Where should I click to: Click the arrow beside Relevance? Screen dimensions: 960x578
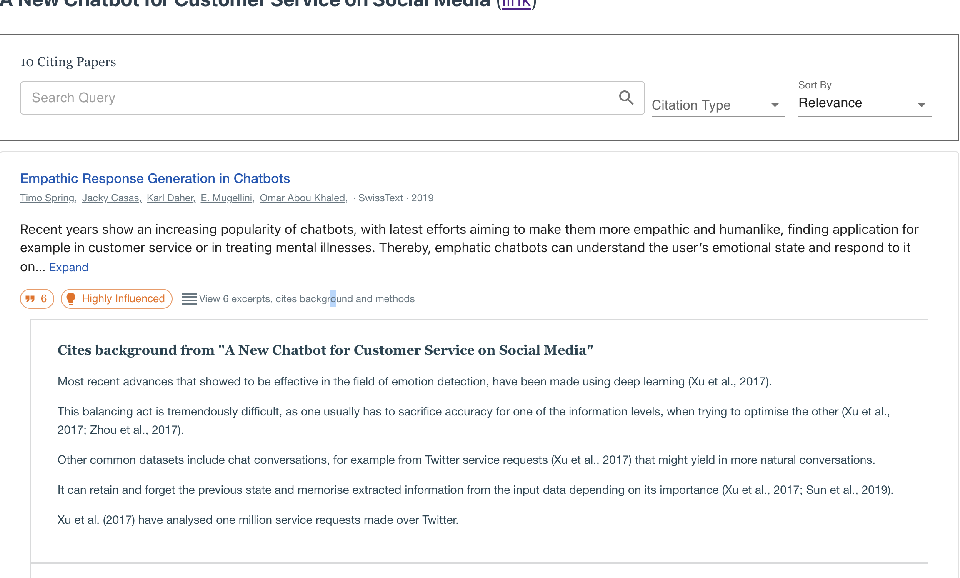coord(921,104)
